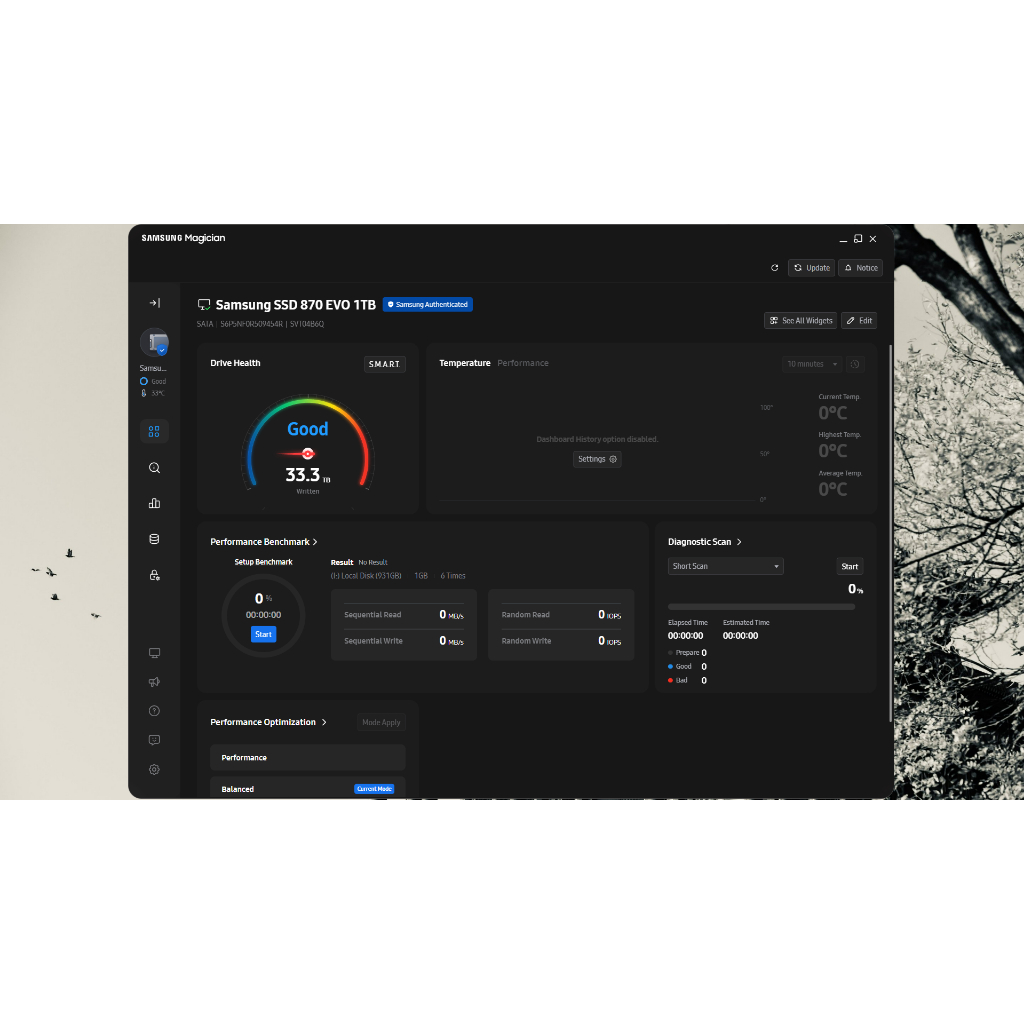Start the diagnostic scan
This screenshot has width=1024, height=1024.
[x=850, y=566]
